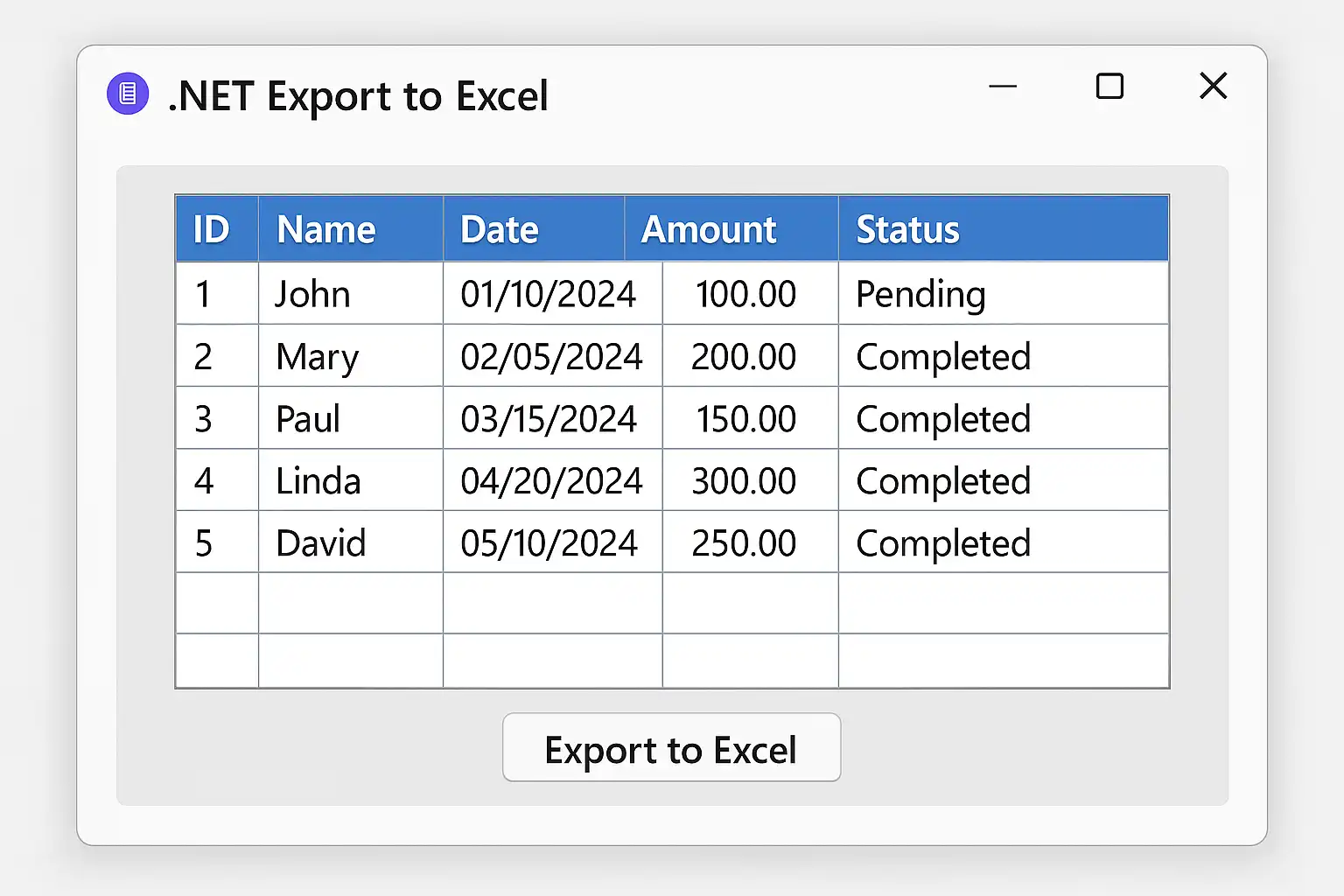This screenshot has height=896, width=1344.
Task: Click the date cell 05/10/2024
Action: pyautogui.click(x=553, y=542)
